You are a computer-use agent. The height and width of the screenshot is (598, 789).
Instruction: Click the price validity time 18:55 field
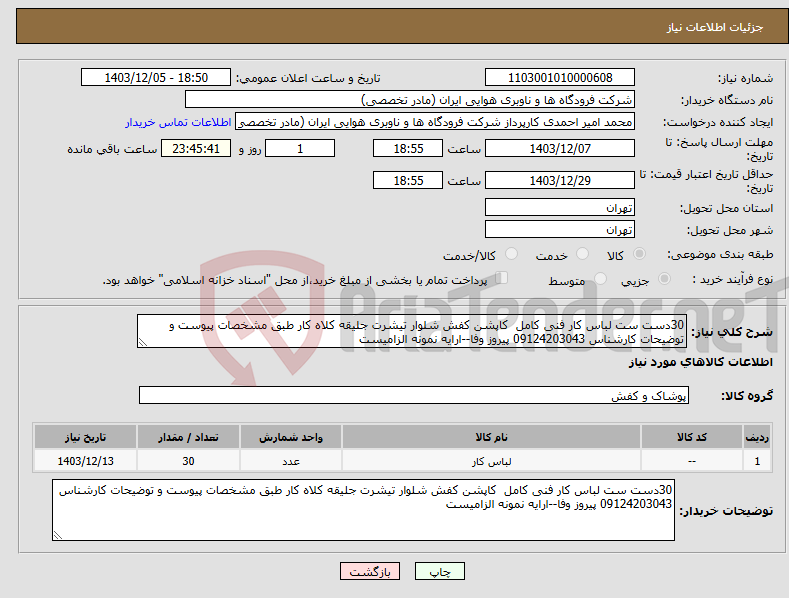point(408,180)
